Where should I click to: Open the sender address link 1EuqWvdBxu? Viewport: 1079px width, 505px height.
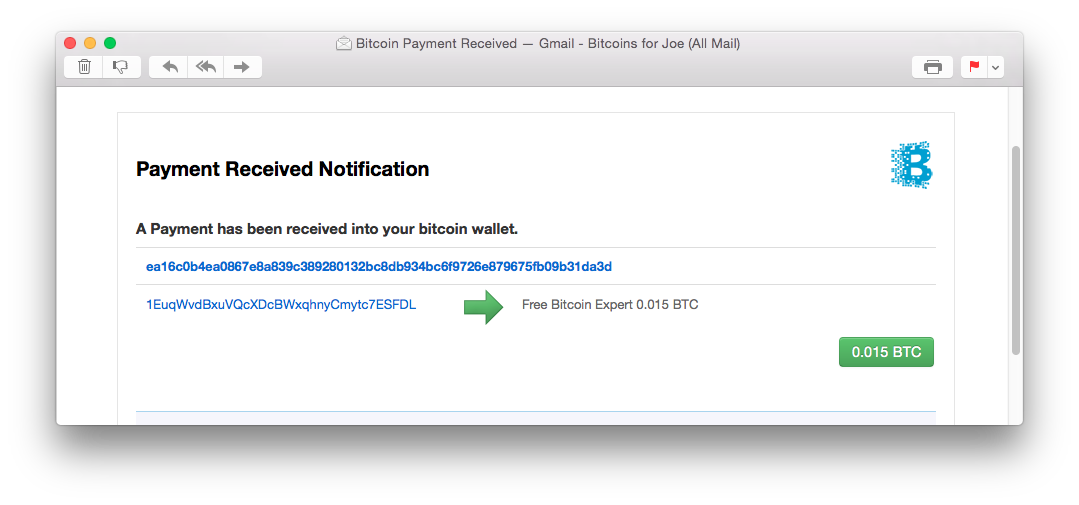pos(281,304)
